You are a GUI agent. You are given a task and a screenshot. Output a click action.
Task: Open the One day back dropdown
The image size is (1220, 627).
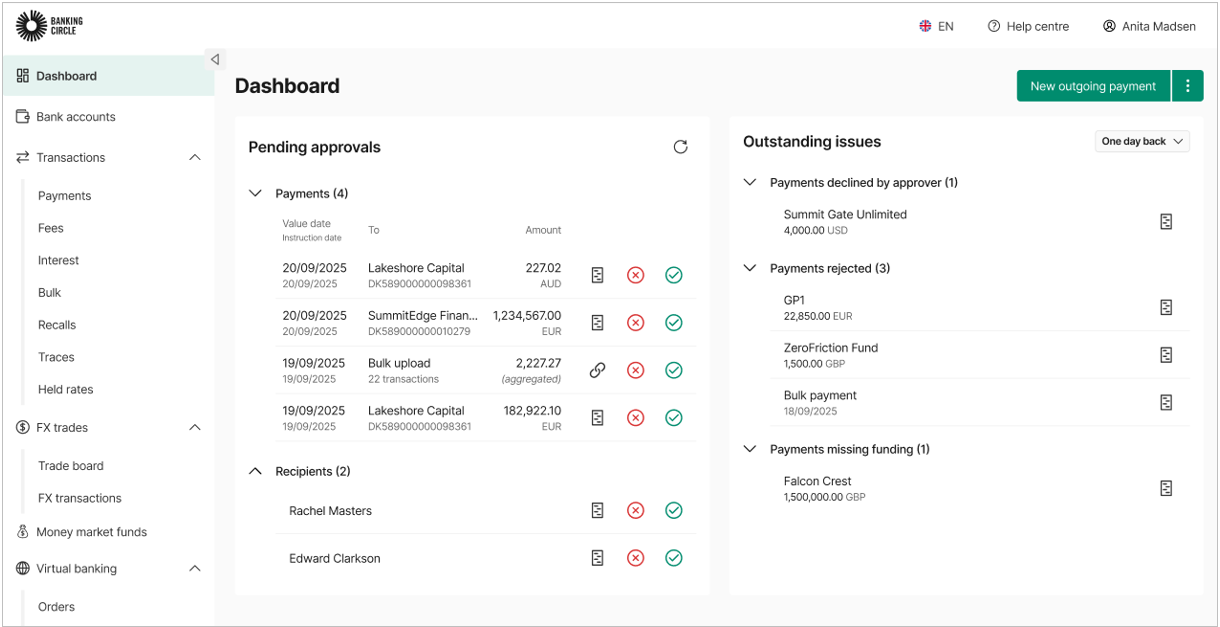[1142, 141]
